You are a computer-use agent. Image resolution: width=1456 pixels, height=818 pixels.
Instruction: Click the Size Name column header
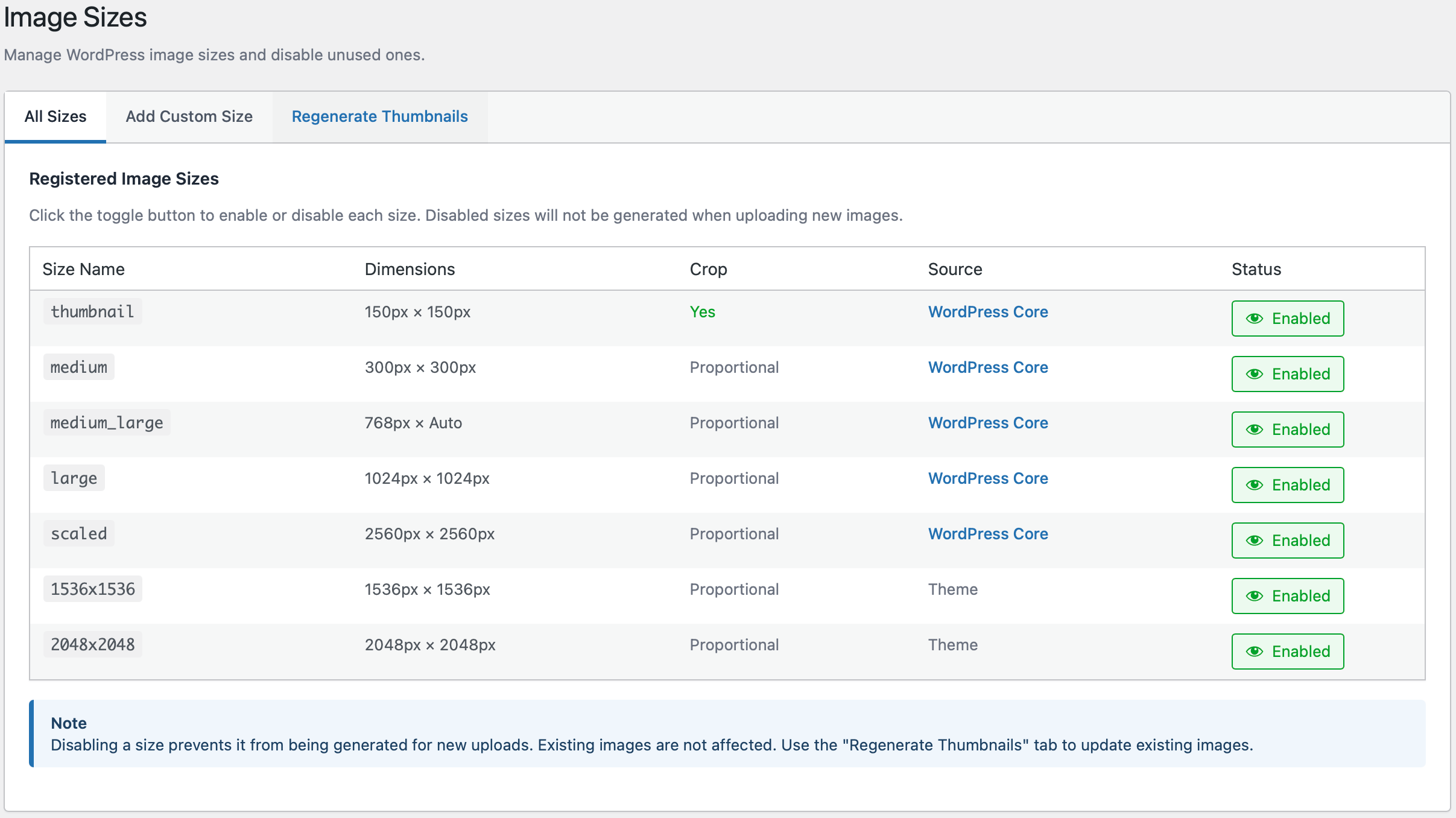point(84,269)
